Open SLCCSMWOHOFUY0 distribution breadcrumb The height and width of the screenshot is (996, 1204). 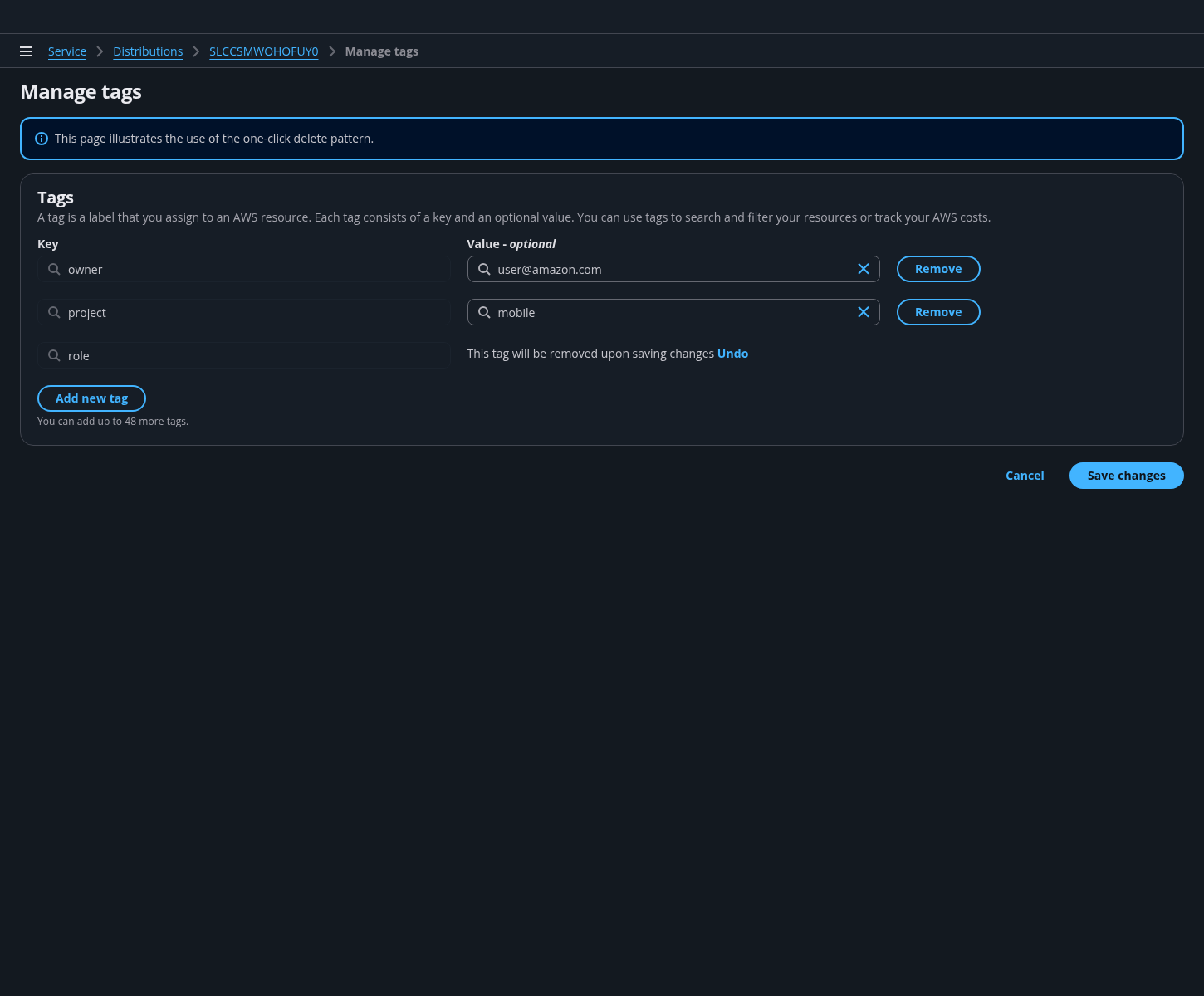(263, 51)
